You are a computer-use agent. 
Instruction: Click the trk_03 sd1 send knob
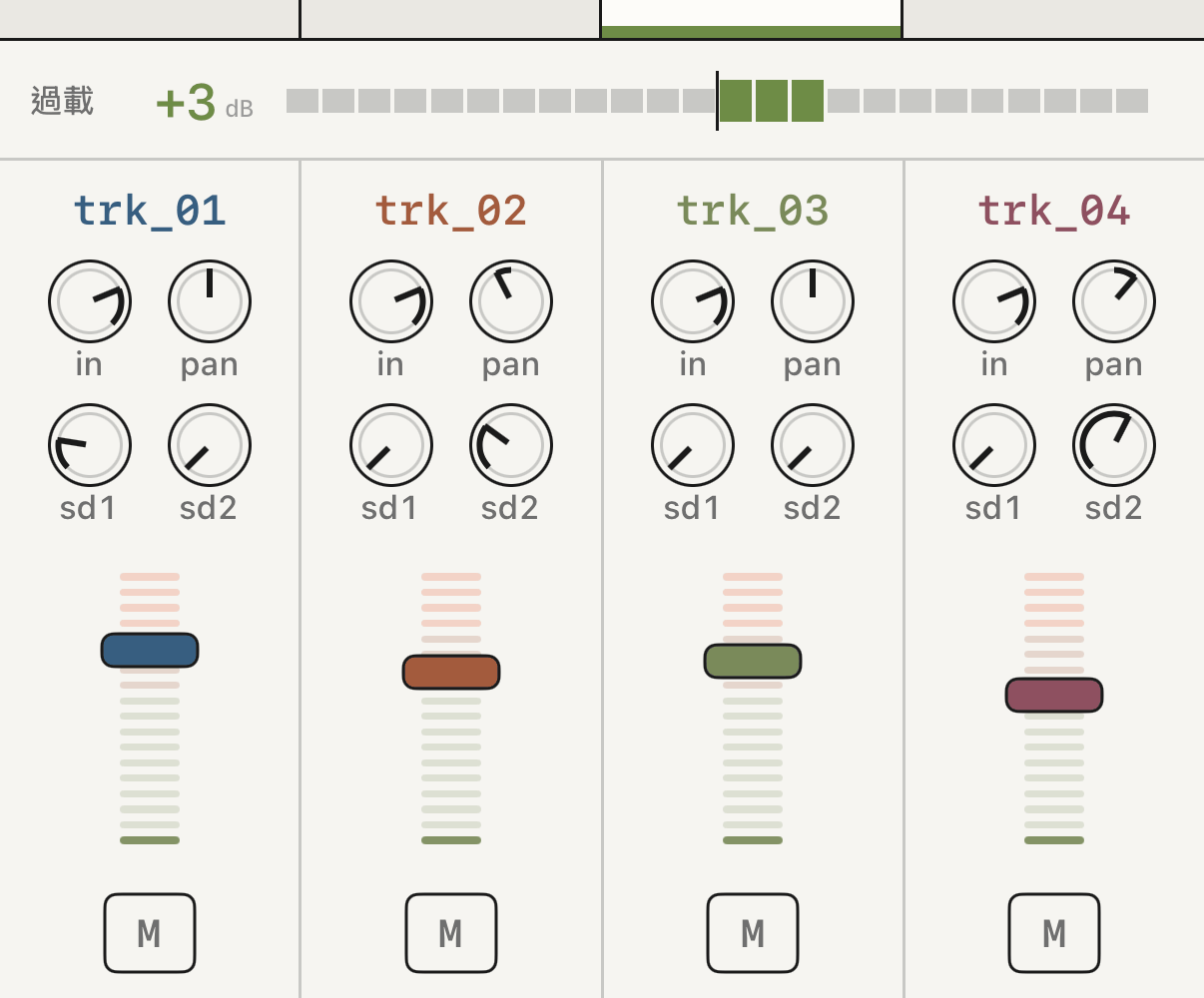click(x=693, y=445)
